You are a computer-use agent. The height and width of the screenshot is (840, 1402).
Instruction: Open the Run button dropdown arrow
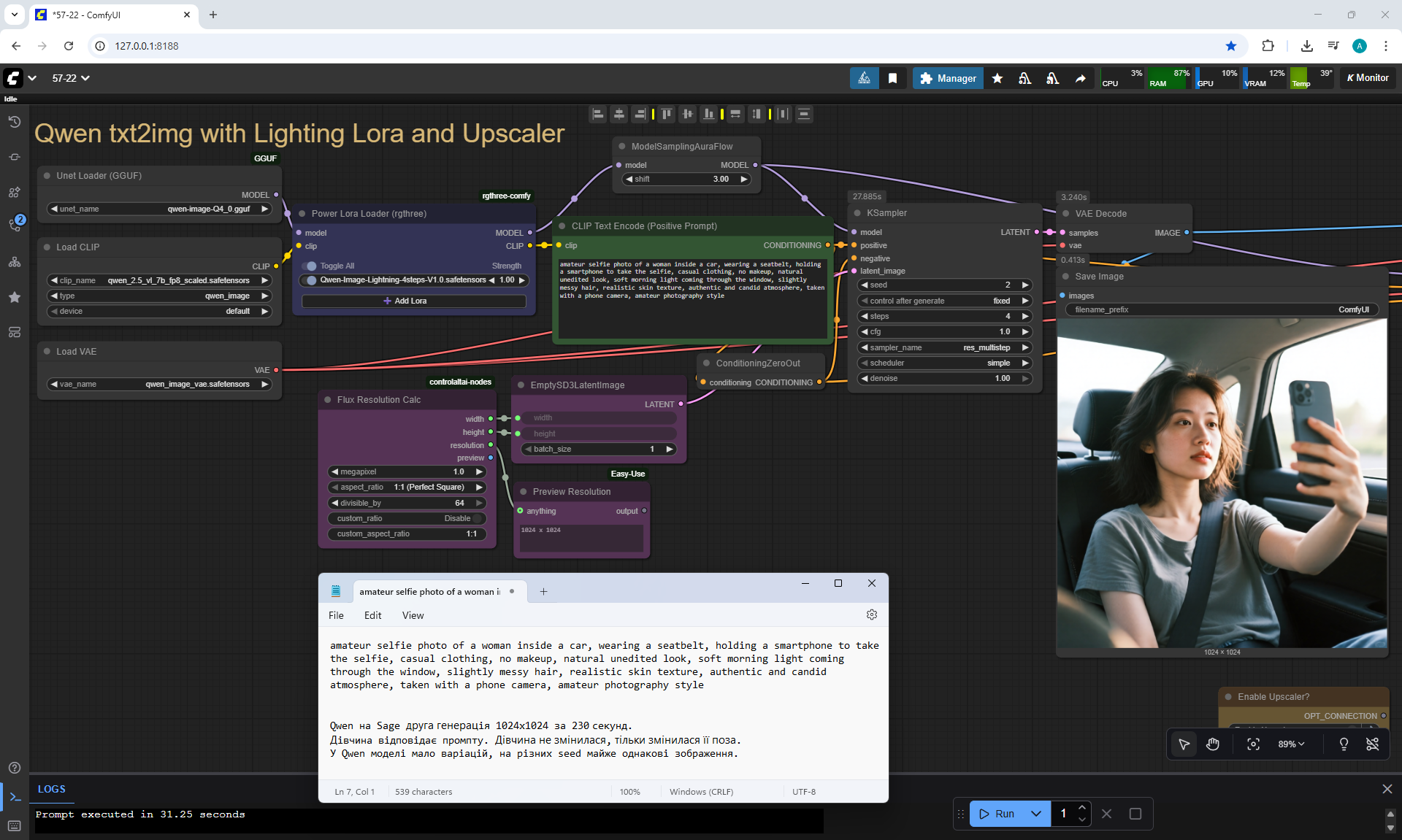1035,814
